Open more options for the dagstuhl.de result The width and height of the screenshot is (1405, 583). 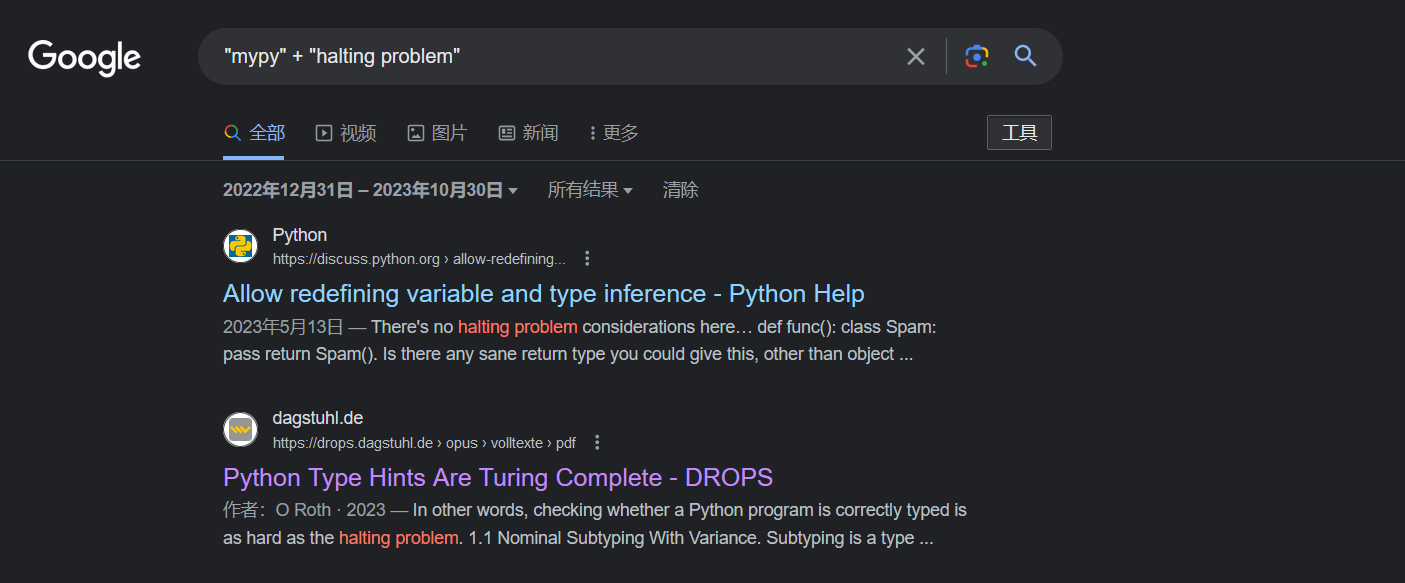pos(597,443)
